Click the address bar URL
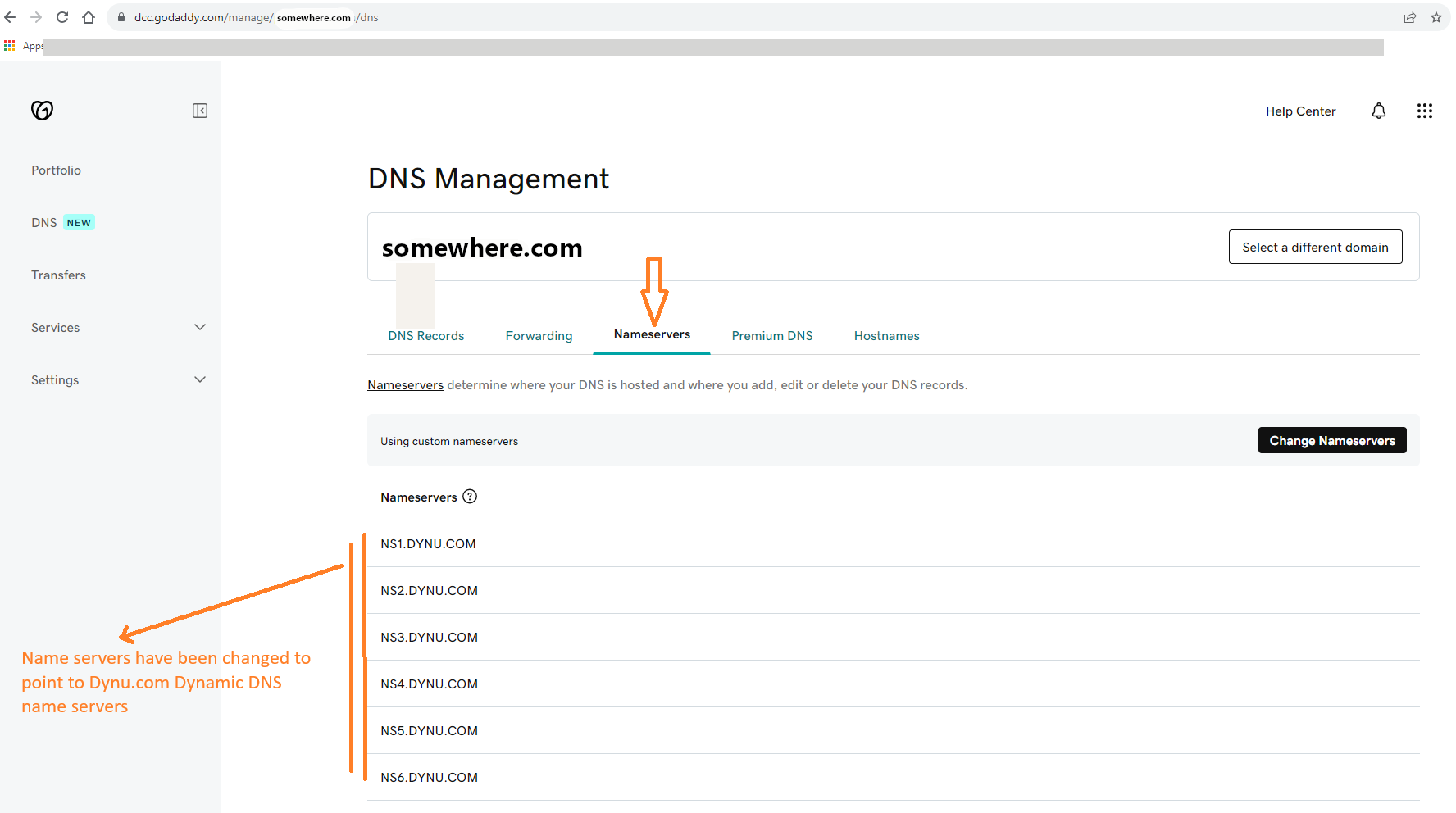Image resolution: width=1456 pixels, height=813 pixels. click(x=257, y=17)
